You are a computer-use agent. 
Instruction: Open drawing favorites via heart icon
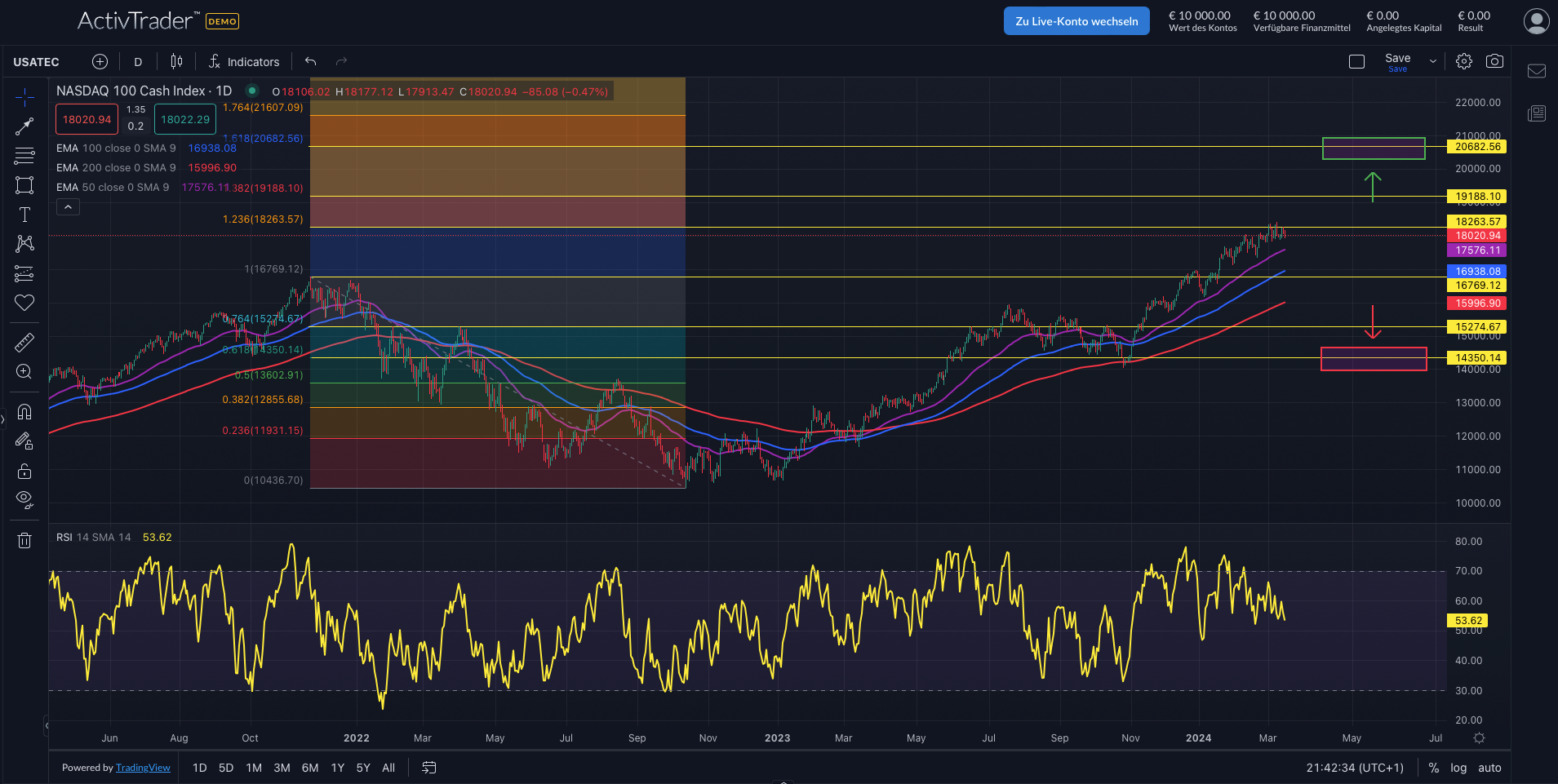pyautogui.click(x=24, y=303)
